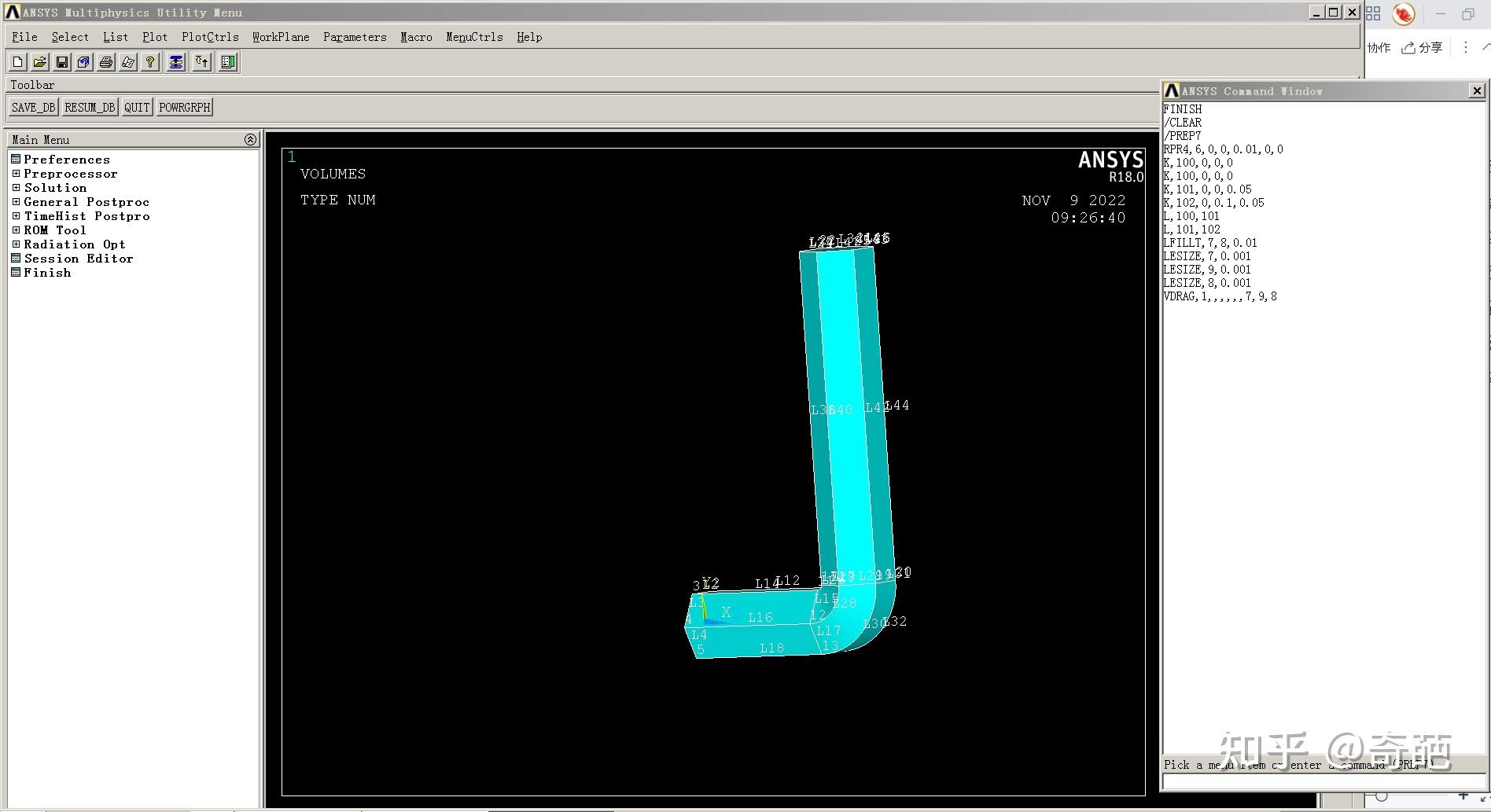Viewport: 1491px width, 812px height.
Task: Expand the Solution branch in Main Menu
Action: pyautogui.click(x=16, y=188)
